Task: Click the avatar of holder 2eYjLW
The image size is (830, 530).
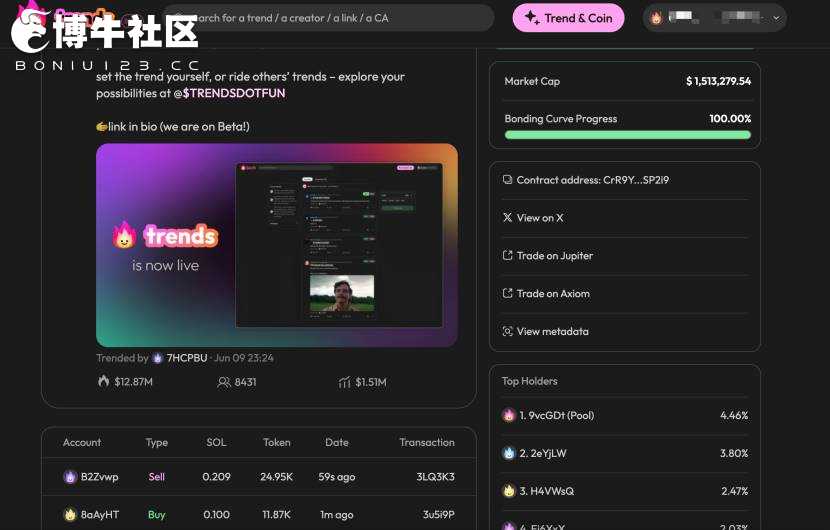Action: [509, 453]
